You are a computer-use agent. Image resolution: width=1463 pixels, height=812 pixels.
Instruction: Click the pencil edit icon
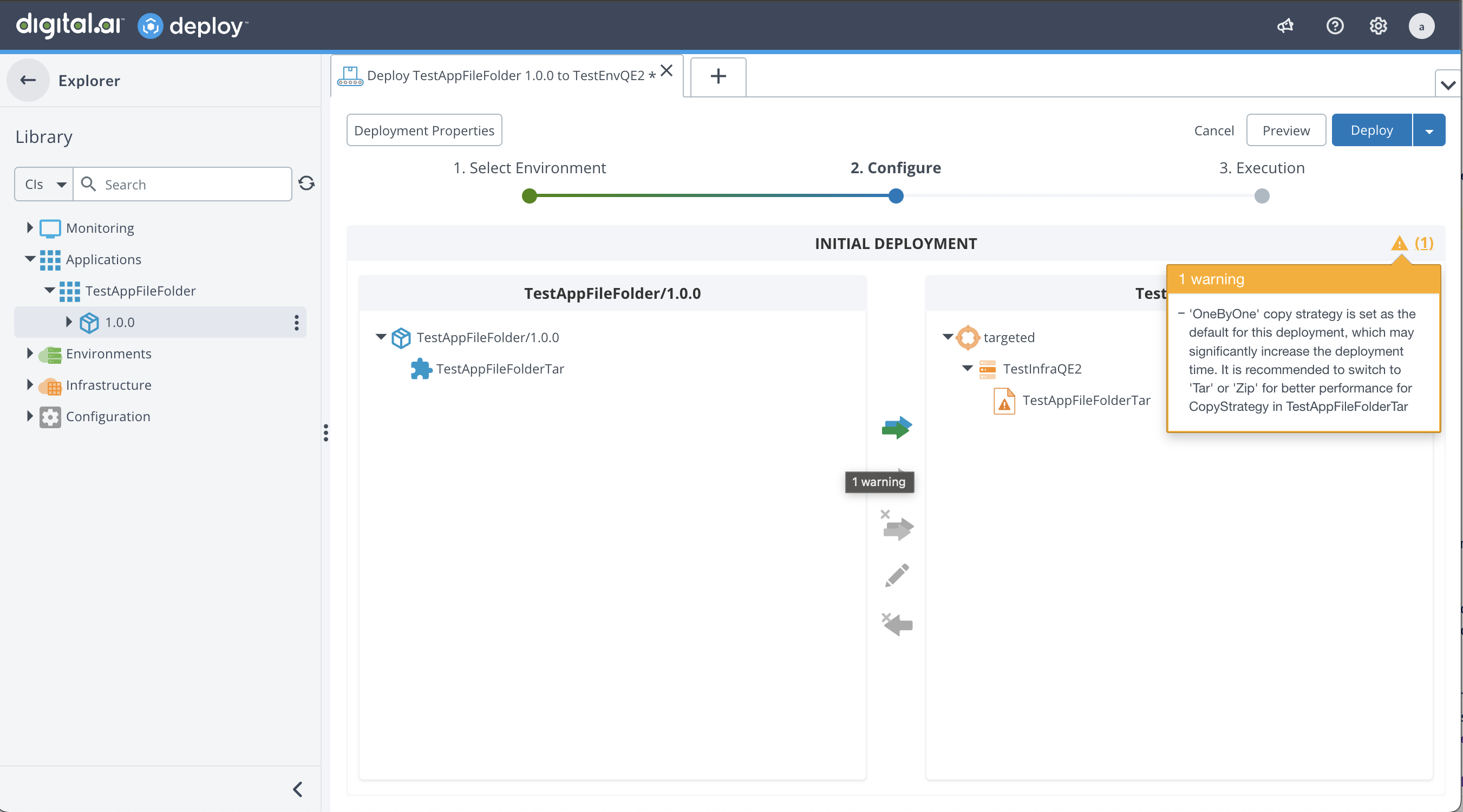tap(897, 575)
